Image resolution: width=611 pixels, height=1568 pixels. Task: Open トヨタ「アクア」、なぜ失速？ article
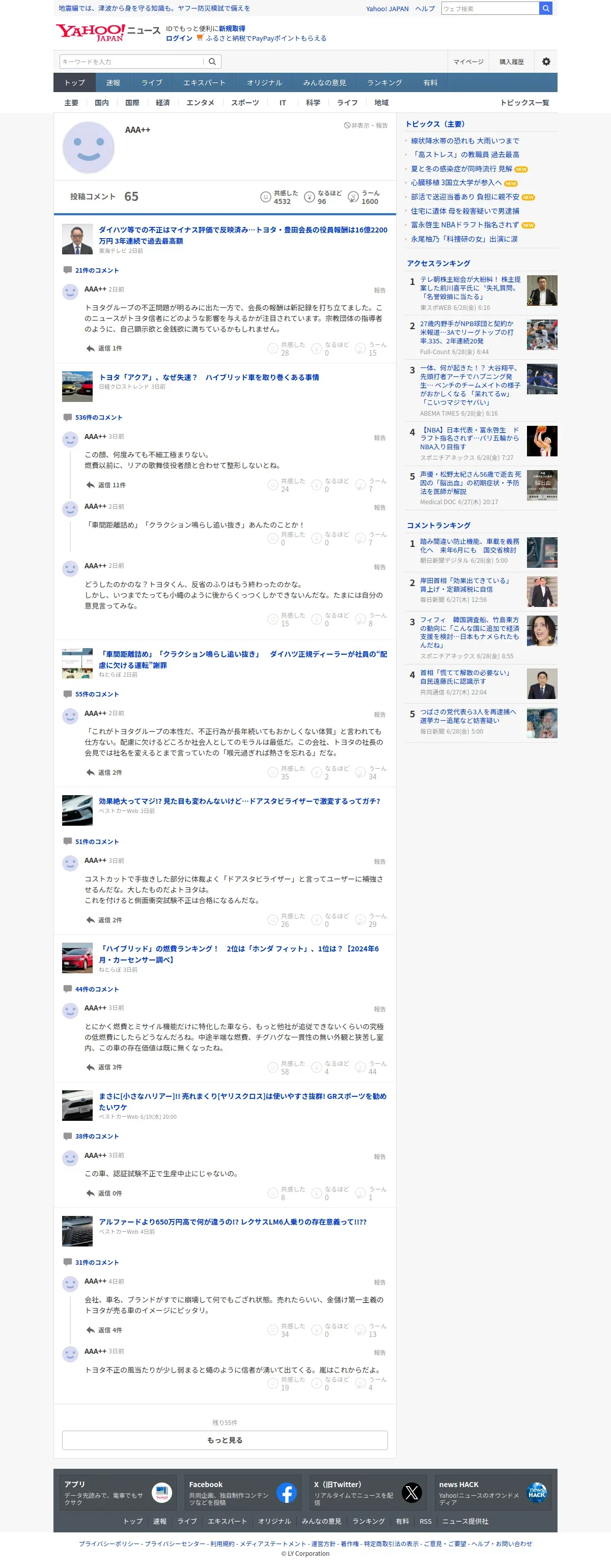[209, 378]
